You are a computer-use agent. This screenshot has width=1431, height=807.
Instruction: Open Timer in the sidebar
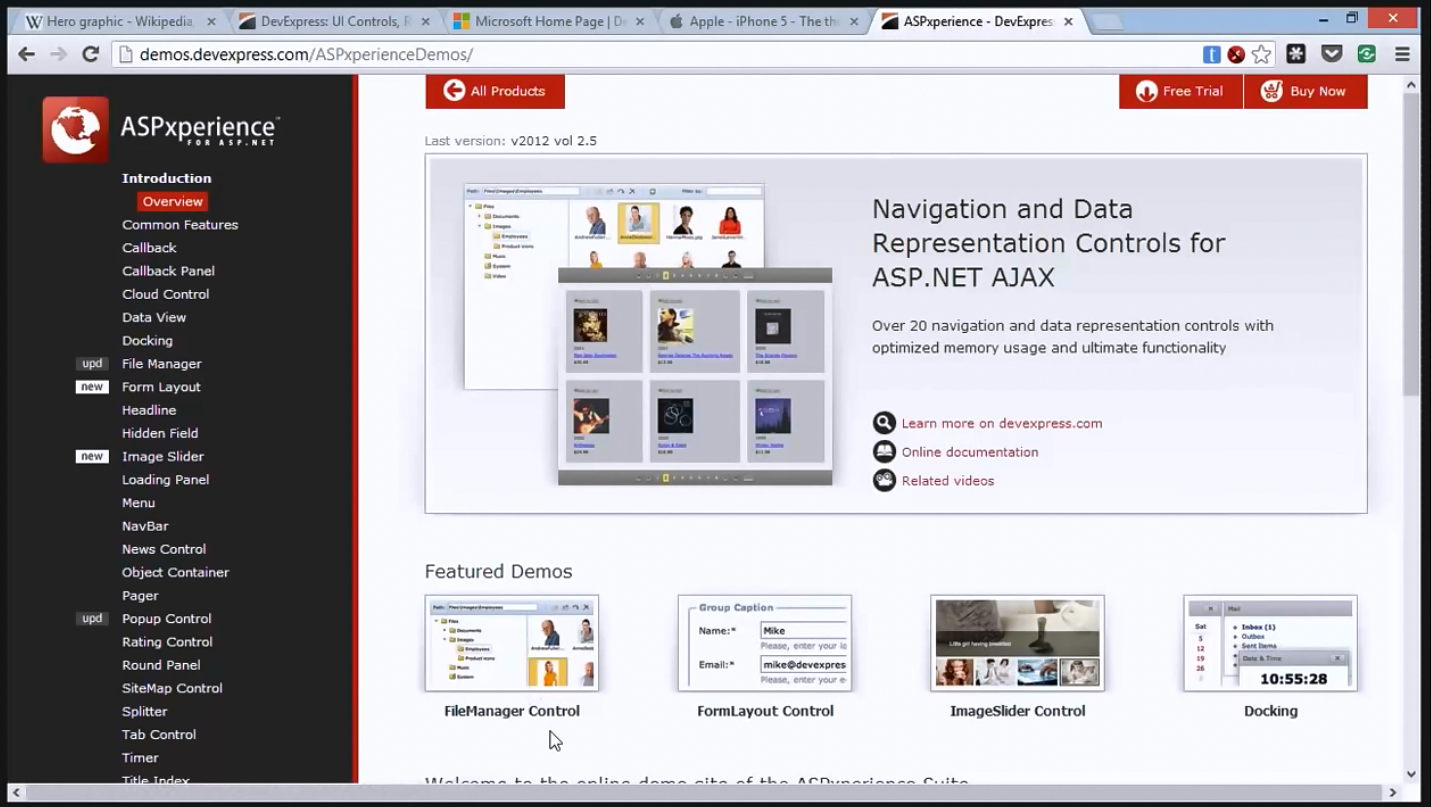(140, 758)
